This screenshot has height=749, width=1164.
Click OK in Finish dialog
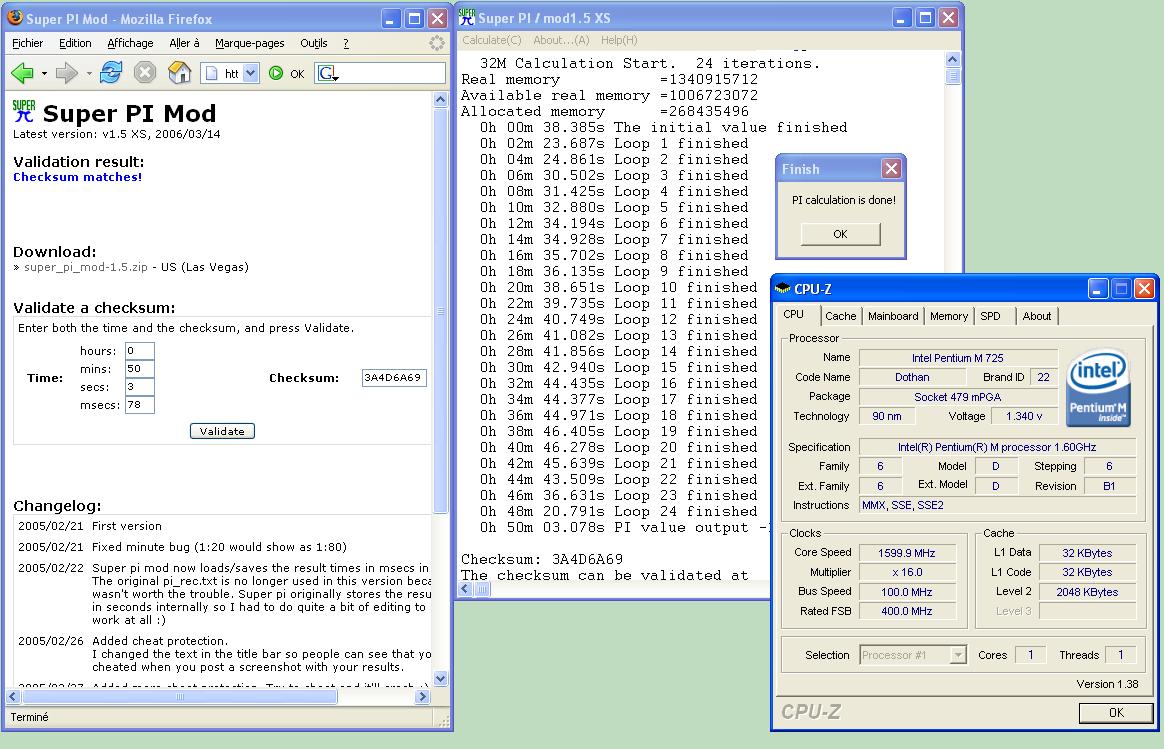point(840,235)
